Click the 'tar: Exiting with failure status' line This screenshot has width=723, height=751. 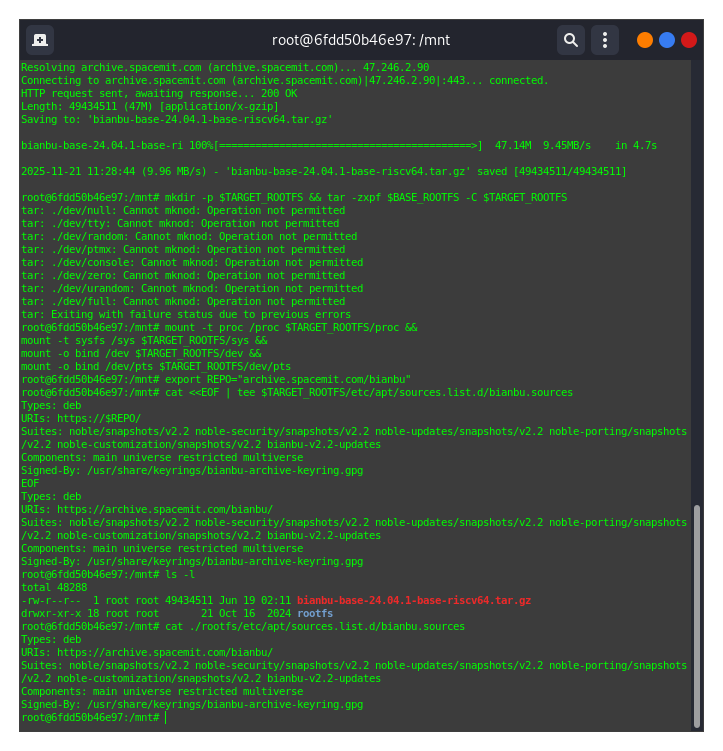point(186,314)
